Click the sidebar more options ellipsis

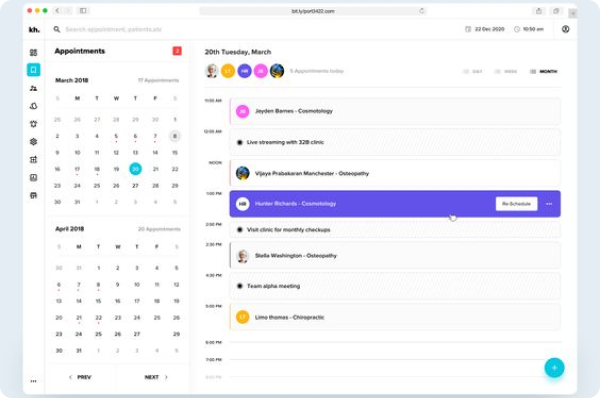point(34,381)
